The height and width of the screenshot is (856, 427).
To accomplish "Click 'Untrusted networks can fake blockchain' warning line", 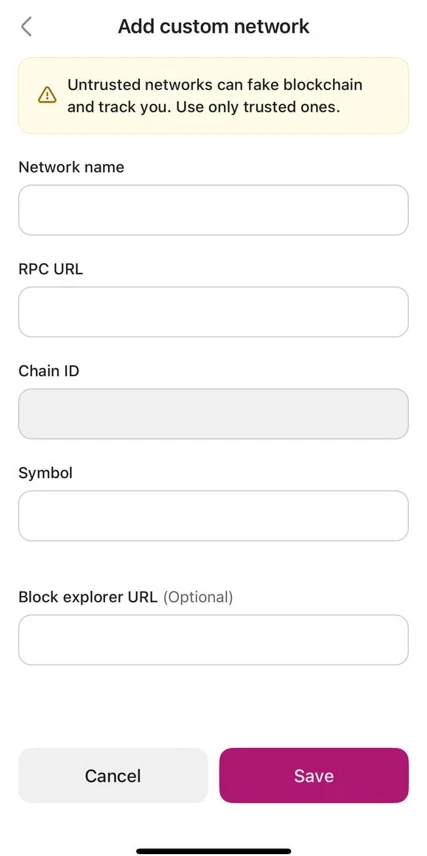I will pyautogui.click(x=215, y=85).
